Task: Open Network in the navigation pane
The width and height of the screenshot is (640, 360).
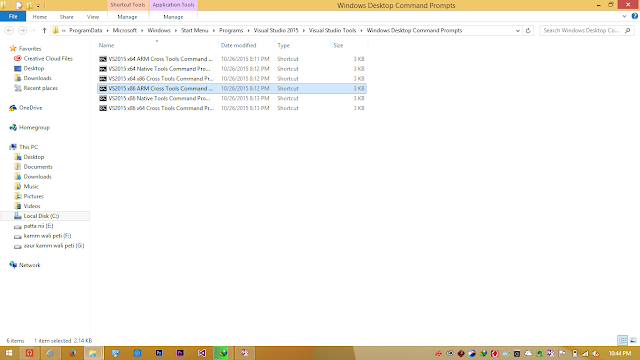Action: point(29,265)
